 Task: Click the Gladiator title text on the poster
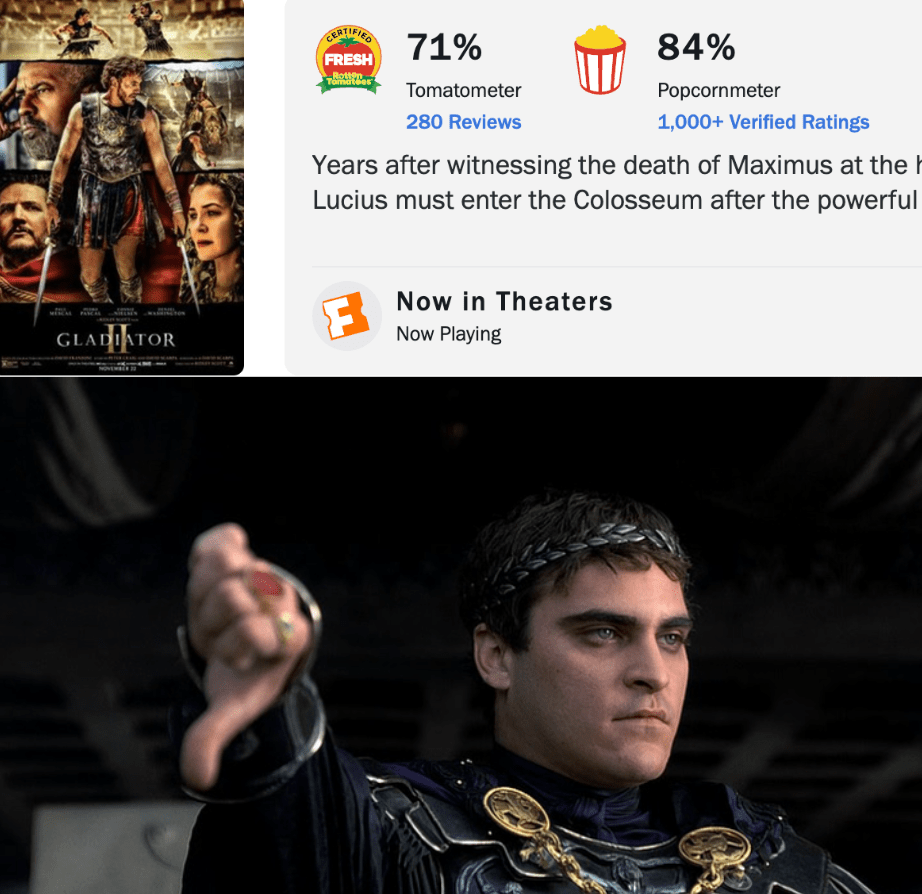pos(116,339)
